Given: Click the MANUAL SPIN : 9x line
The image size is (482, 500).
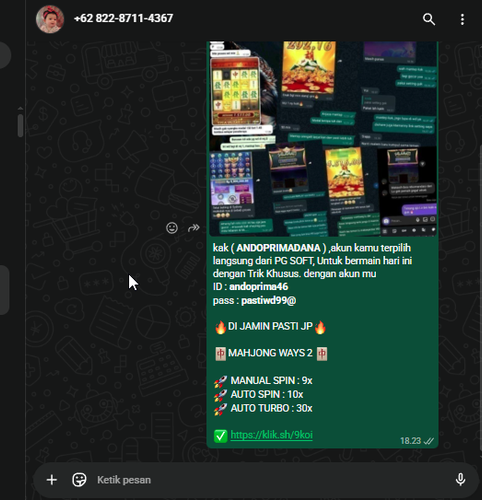Looking at the screenshot, I should coord(263,381).
